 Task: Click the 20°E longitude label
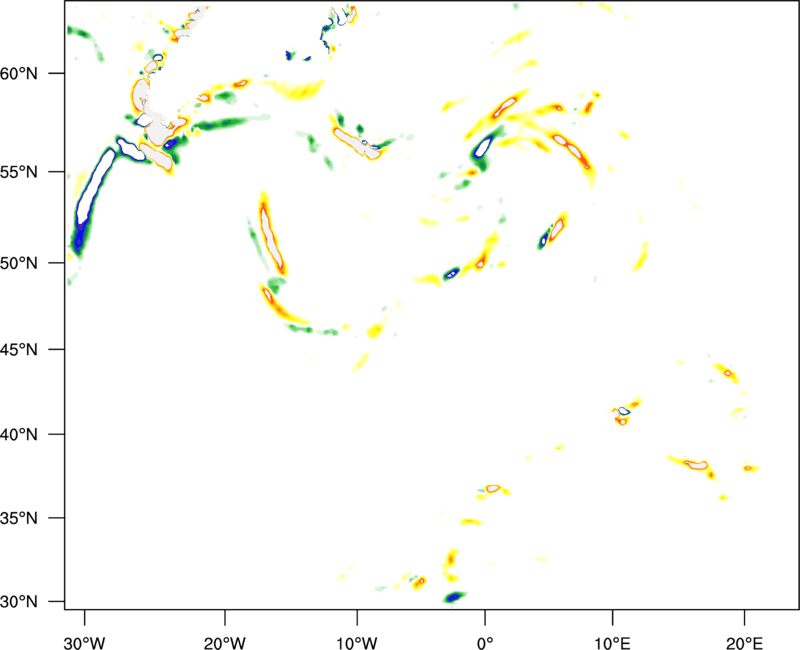tap(744, 643)
